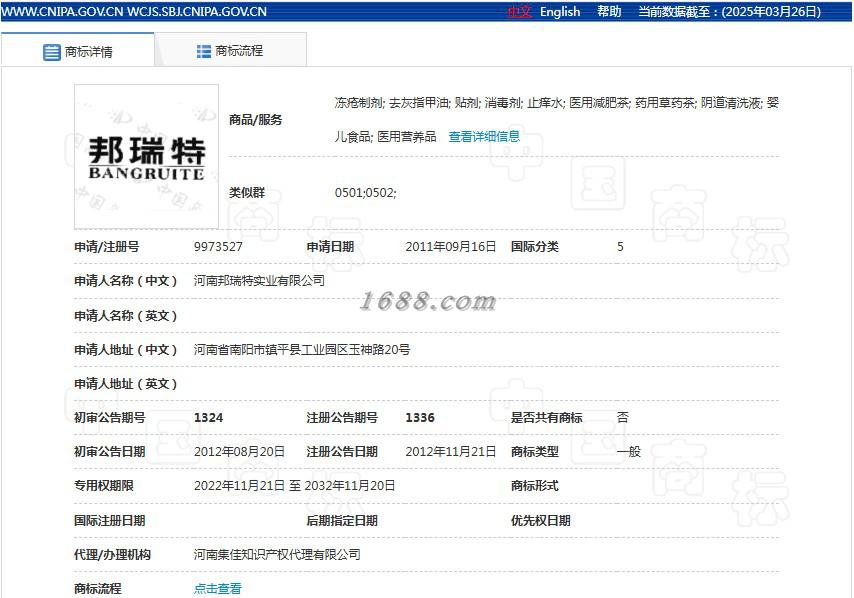This screenshot has width=854, height=598.
Task: Open 查看详细信息 for goods and services
Action: [484, 137]
